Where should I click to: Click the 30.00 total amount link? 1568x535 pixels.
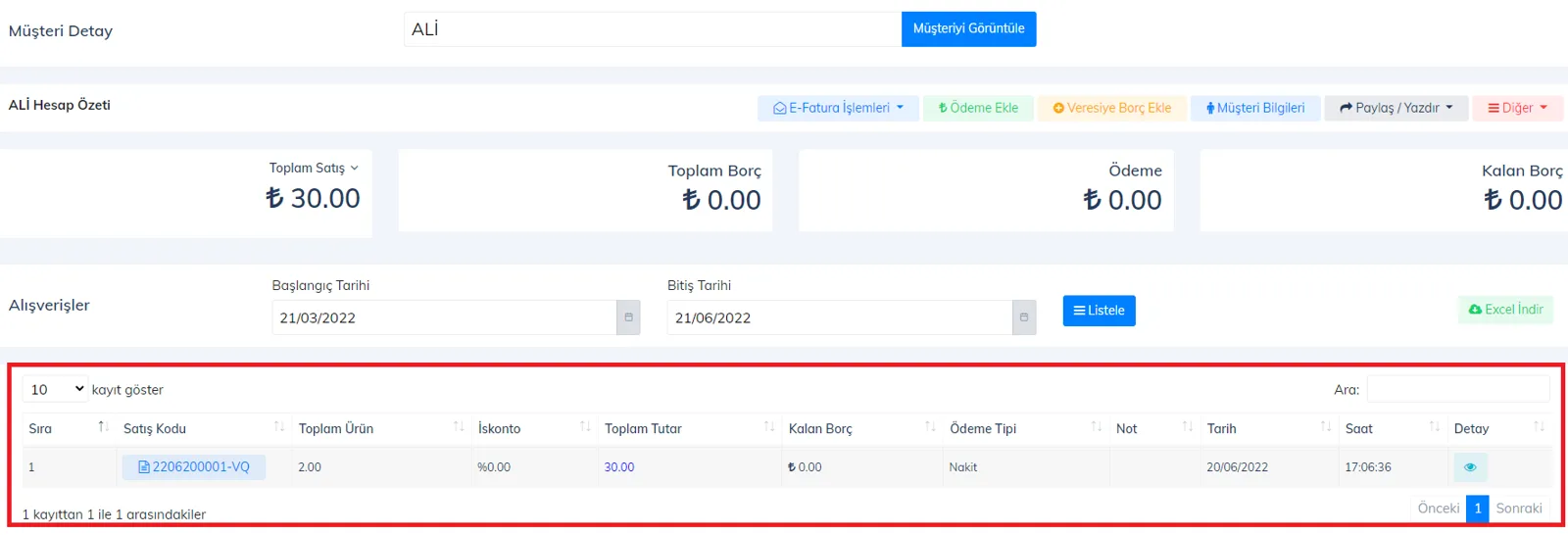pyautogui.click(x=619, y=467)
